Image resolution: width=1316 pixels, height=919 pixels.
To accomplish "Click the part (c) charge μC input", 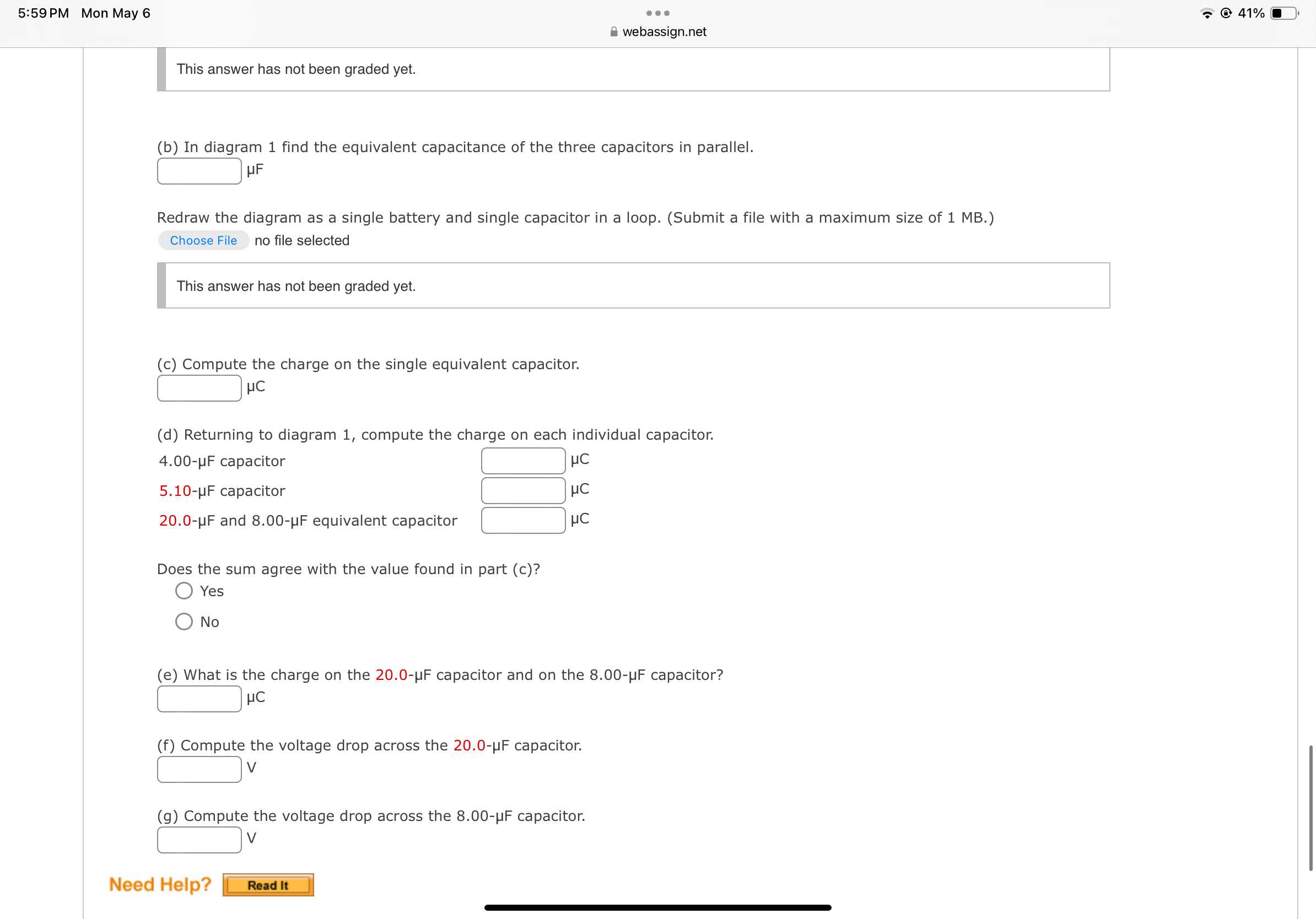I will click(199, 388).
